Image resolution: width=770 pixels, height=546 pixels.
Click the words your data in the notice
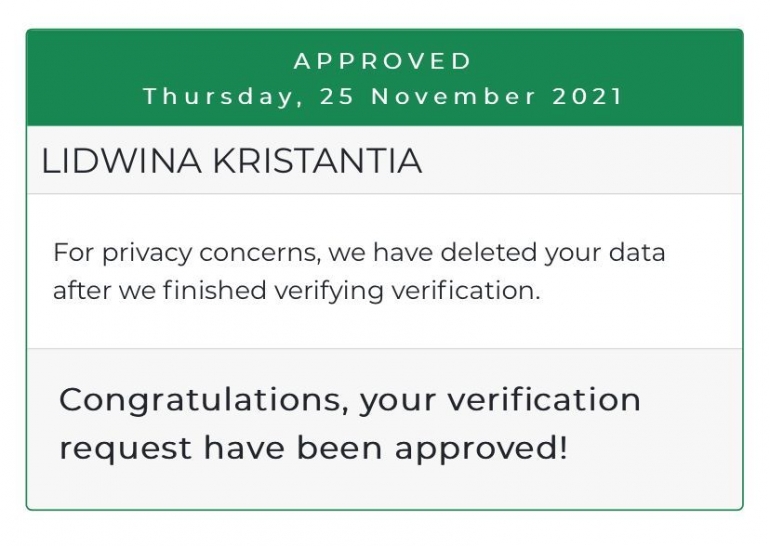point(605,253)
